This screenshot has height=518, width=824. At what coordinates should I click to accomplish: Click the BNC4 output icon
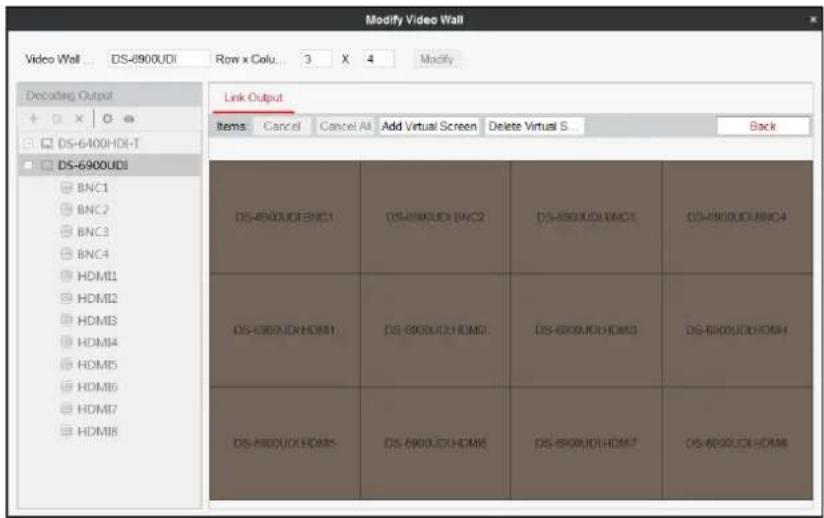pyautogui.click(x=66, y=254)
